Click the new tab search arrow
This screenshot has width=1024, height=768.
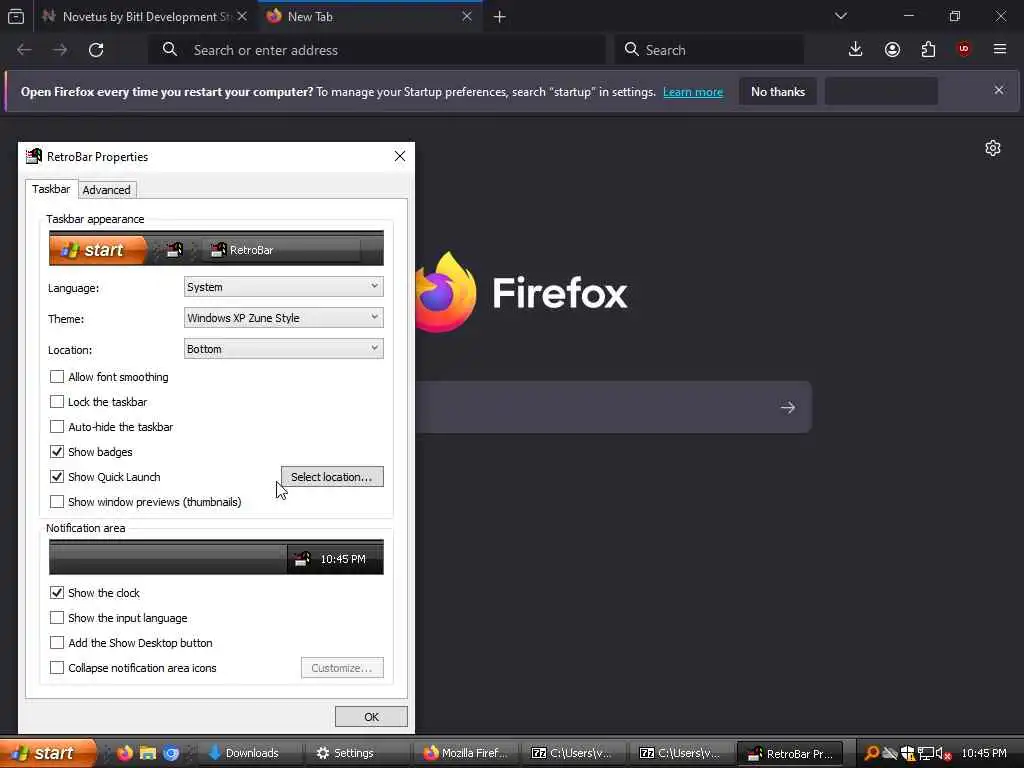788,408
